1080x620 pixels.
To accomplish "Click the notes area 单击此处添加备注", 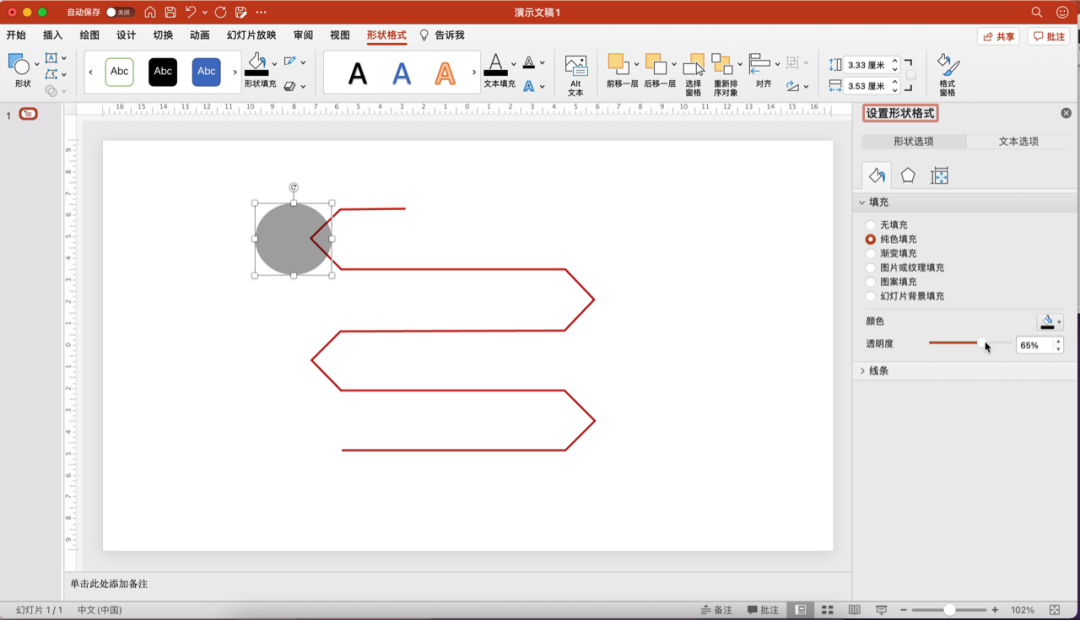I will 110,583.
